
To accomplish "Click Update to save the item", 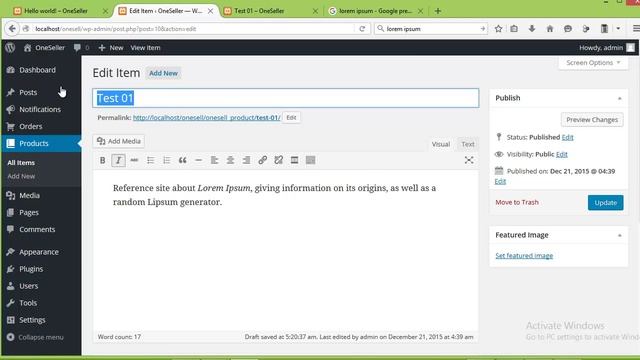I will point(605,202).
